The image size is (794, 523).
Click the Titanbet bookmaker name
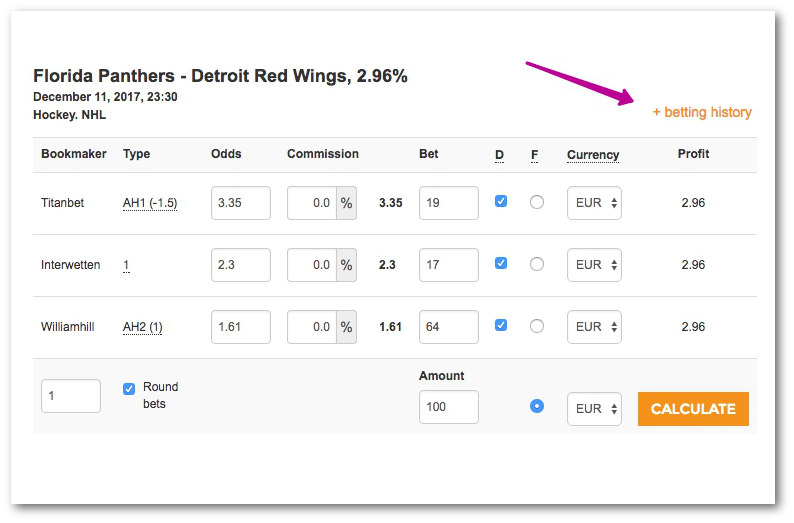click(62, 203)
